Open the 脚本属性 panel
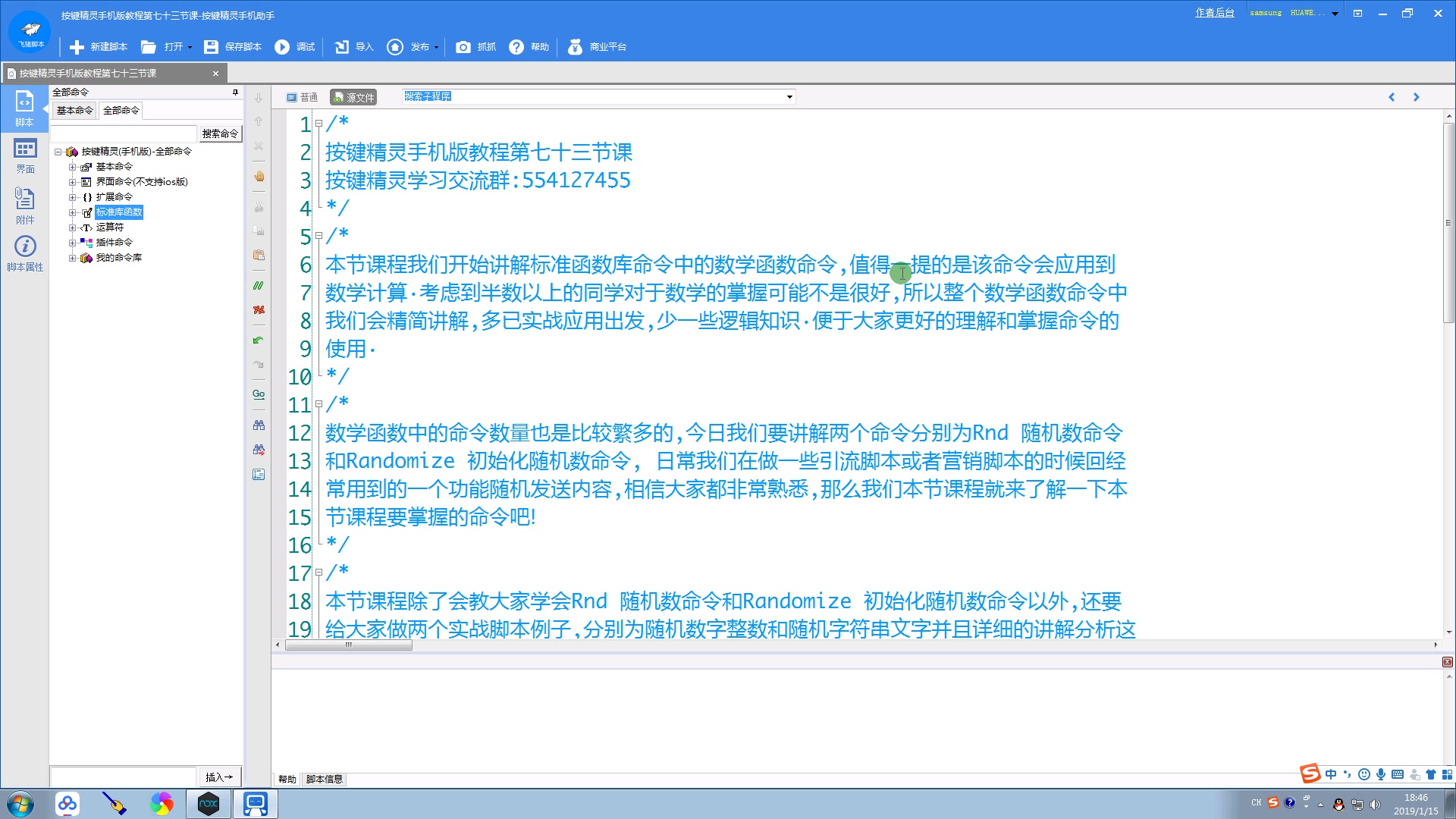 pos(25,255)
